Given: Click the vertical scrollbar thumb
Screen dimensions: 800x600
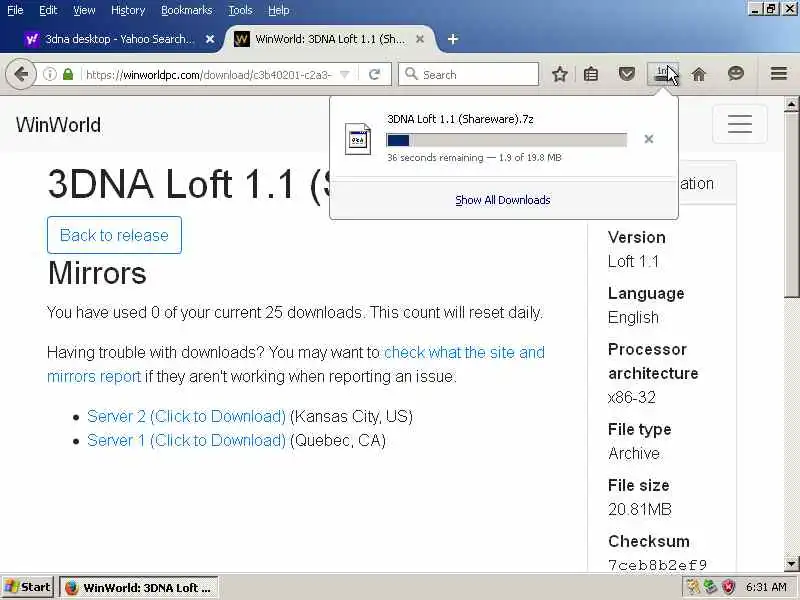Looking at the screenshot, I should point(791,204).
